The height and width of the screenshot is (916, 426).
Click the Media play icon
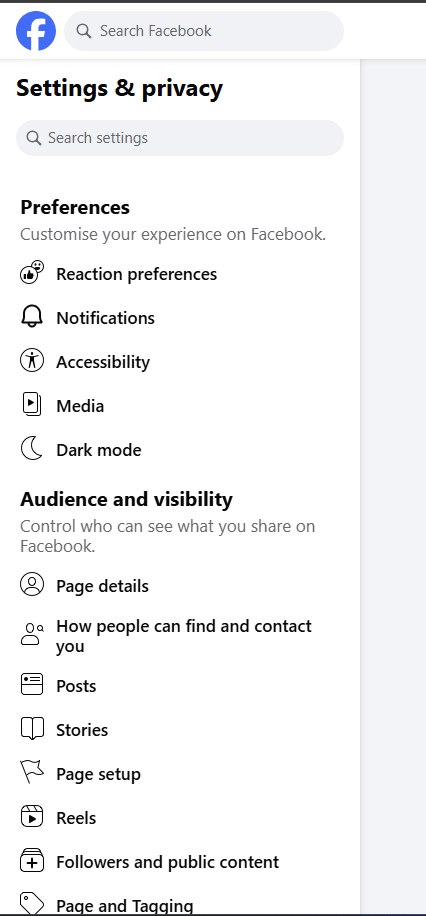click(x=32, y=404)
